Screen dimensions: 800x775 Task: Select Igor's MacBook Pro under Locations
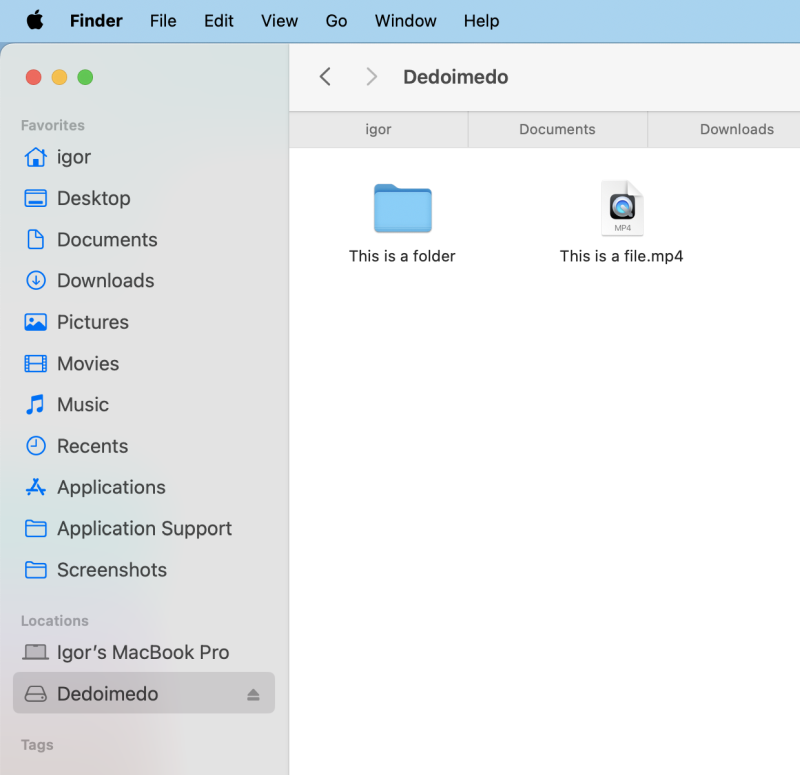pyautogui.click(x=143, y=652)
